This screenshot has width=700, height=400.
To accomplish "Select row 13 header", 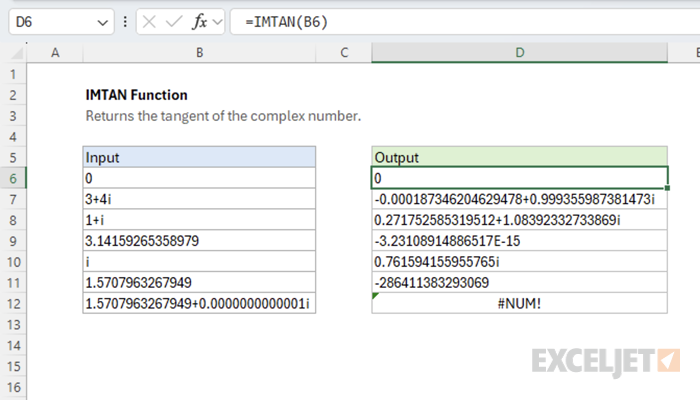I will (x=13, y=325).
